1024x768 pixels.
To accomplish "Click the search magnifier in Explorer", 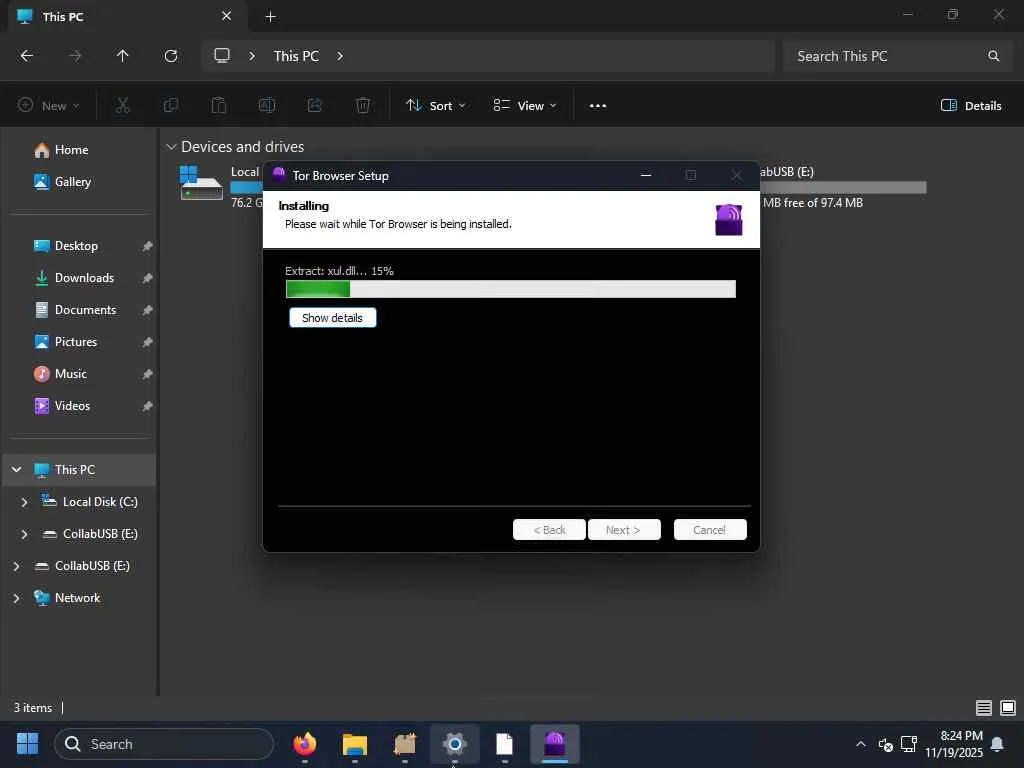I will [993, 56].
